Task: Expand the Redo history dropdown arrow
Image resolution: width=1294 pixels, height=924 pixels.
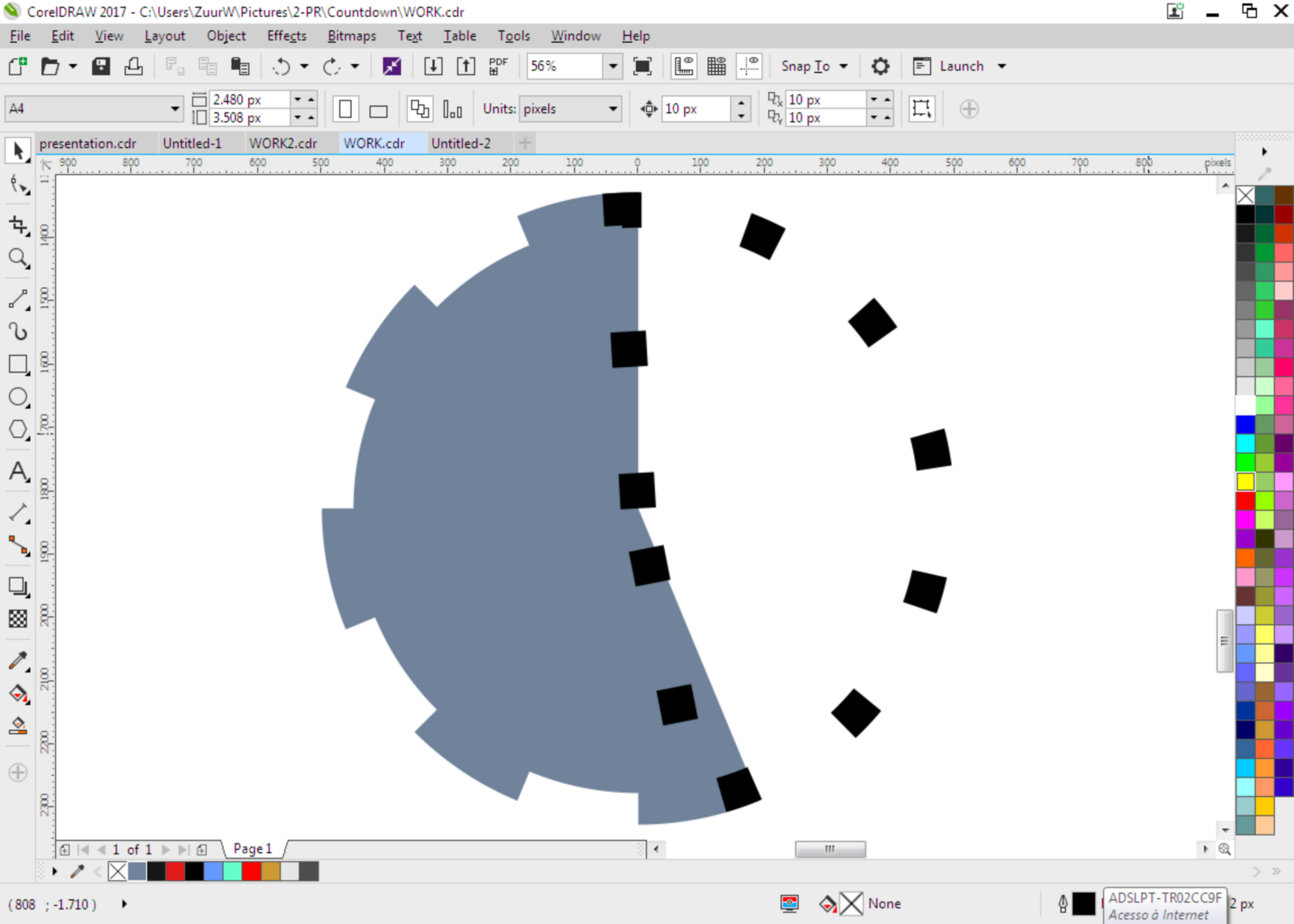Action: tap(354, 66)
